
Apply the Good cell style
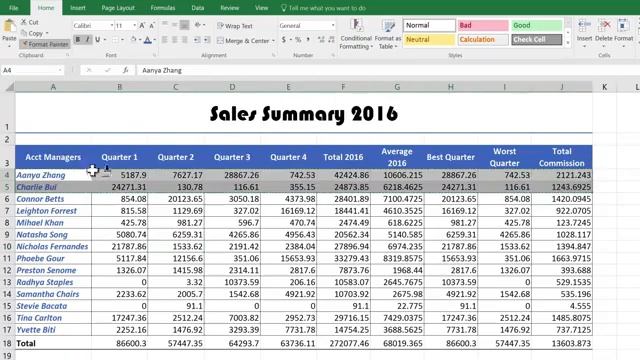coord(536,25)
